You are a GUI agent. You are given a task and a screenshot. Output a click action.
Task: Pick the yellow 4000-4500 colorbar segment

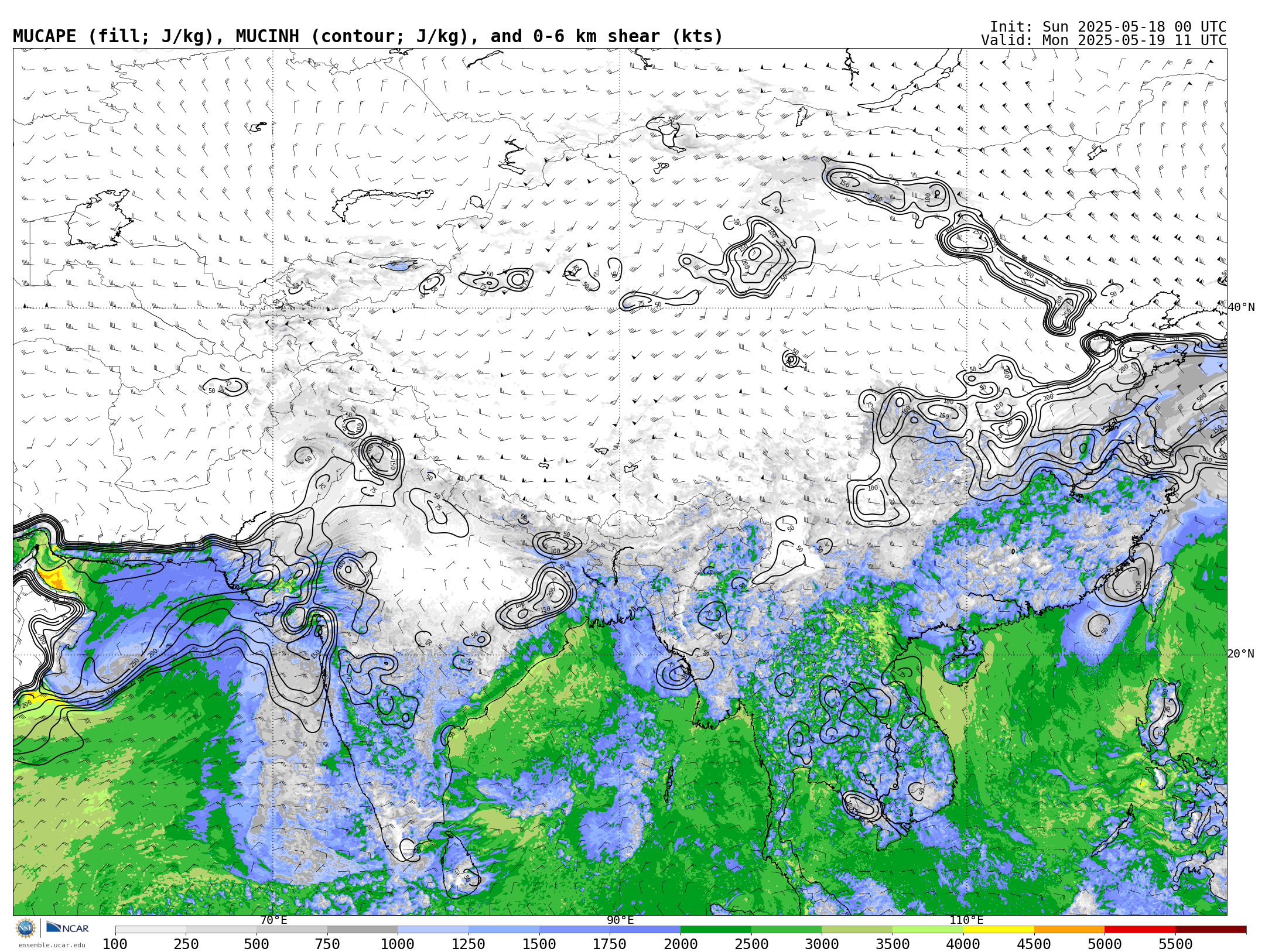coord(999,930)
